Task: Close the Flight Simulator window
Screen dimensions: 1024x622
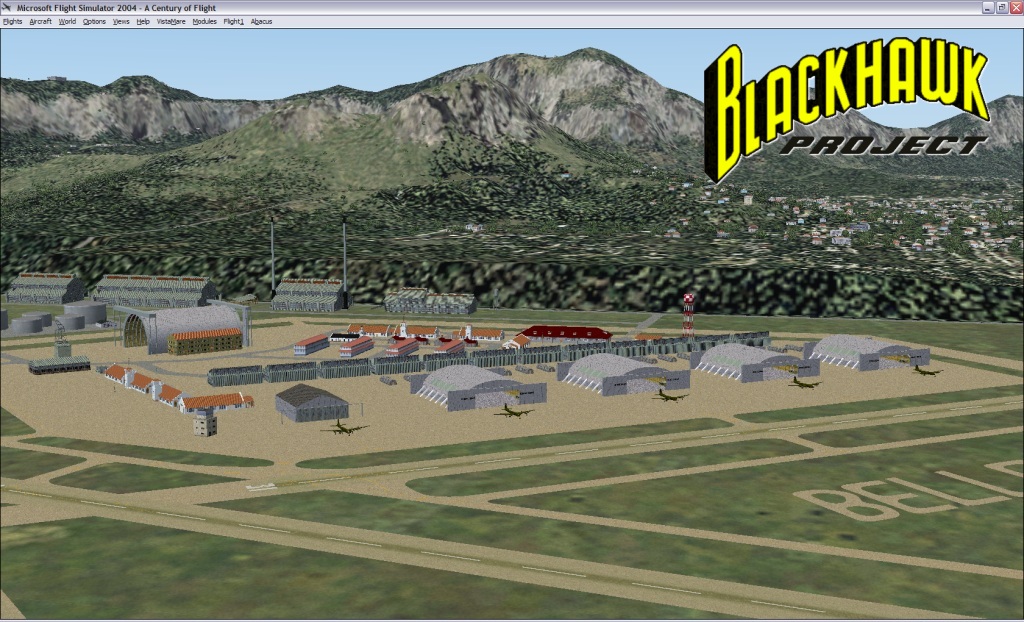Action: click(x=1016, y=8)
